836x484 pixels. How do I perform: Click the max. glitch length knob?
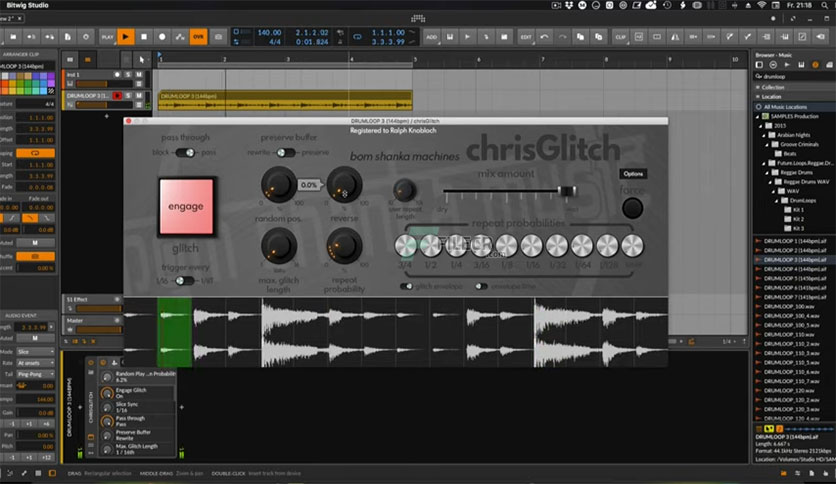click(x=278, y=246)
